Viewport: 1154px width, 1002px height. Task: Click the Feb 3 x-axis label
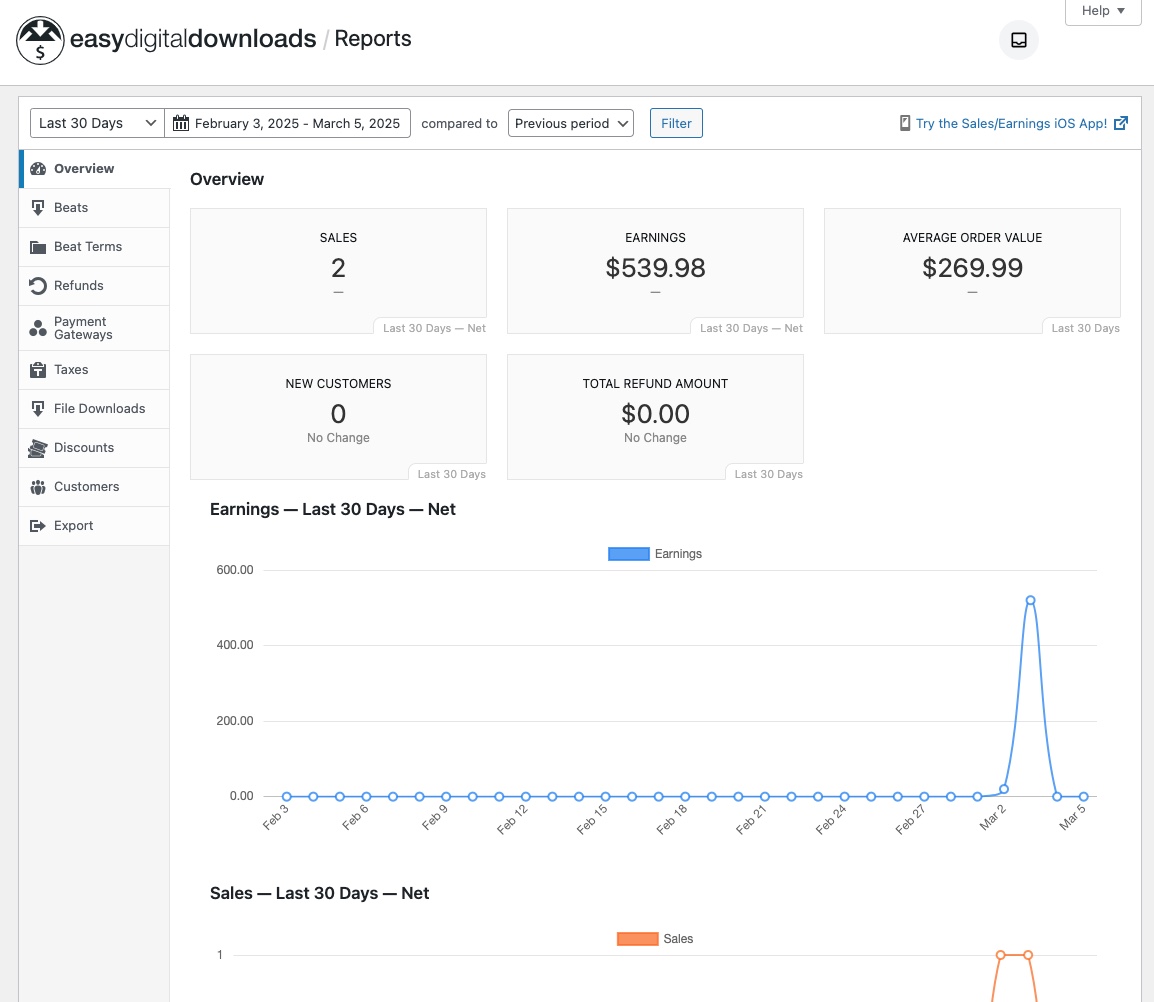point(276,817)
